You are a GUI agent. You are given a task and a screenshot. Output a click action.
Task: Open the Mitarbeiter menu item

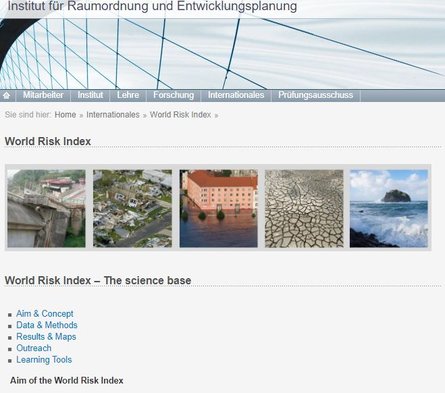pos(43,95)
